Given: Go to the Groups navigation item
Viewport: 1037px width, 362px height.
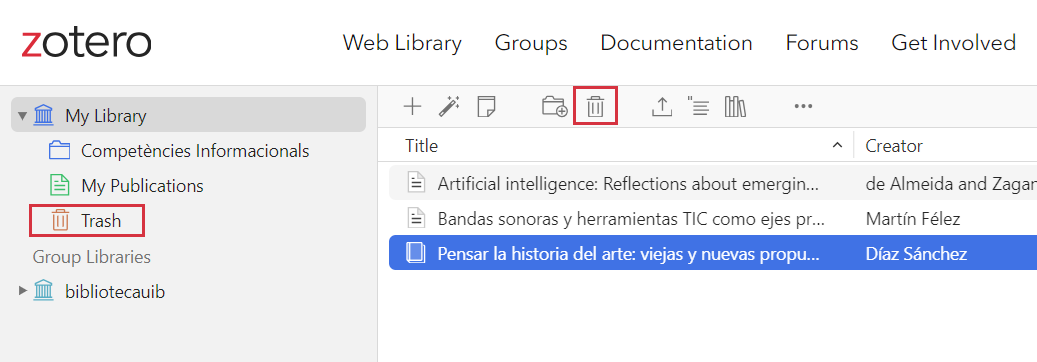Looking at the screenshot, I should pyautogui.click(x=531, y=43).
